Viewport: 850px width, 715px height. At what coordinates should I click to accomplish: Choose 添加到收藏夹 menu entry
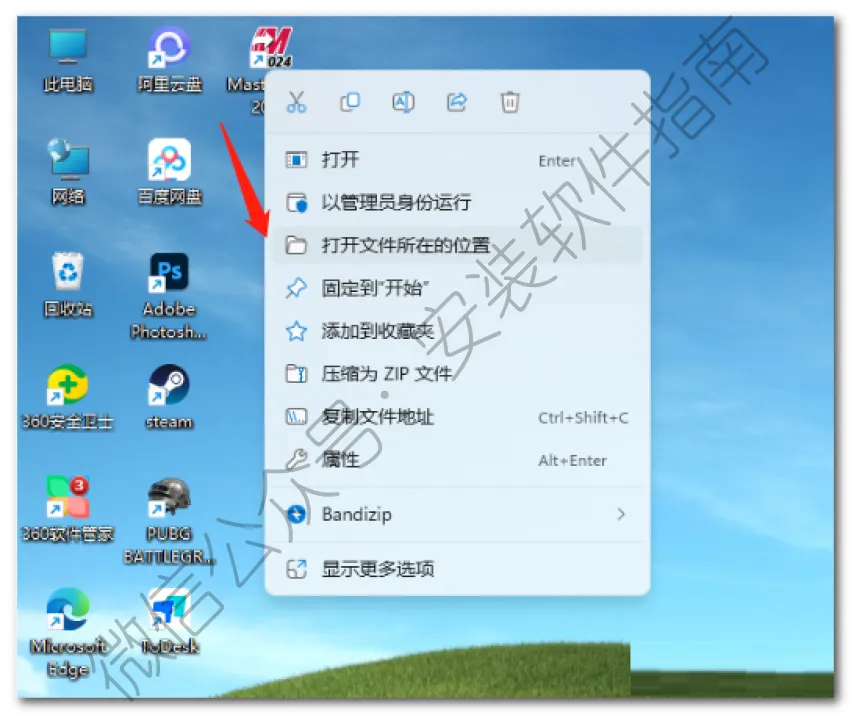pos(457,331)
